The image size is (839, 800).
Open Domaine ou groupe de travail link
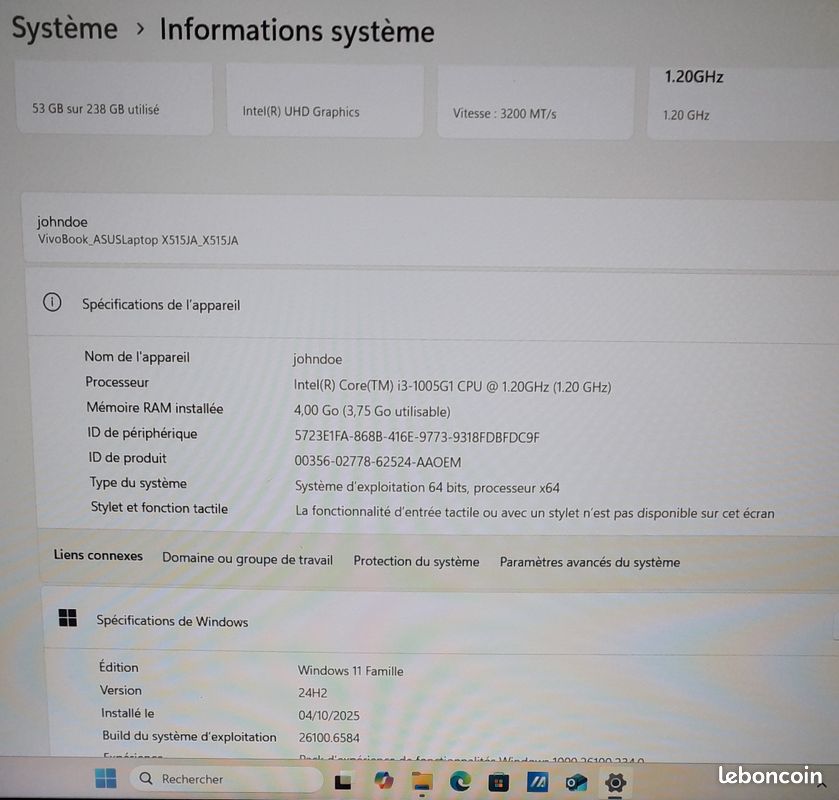247,559
